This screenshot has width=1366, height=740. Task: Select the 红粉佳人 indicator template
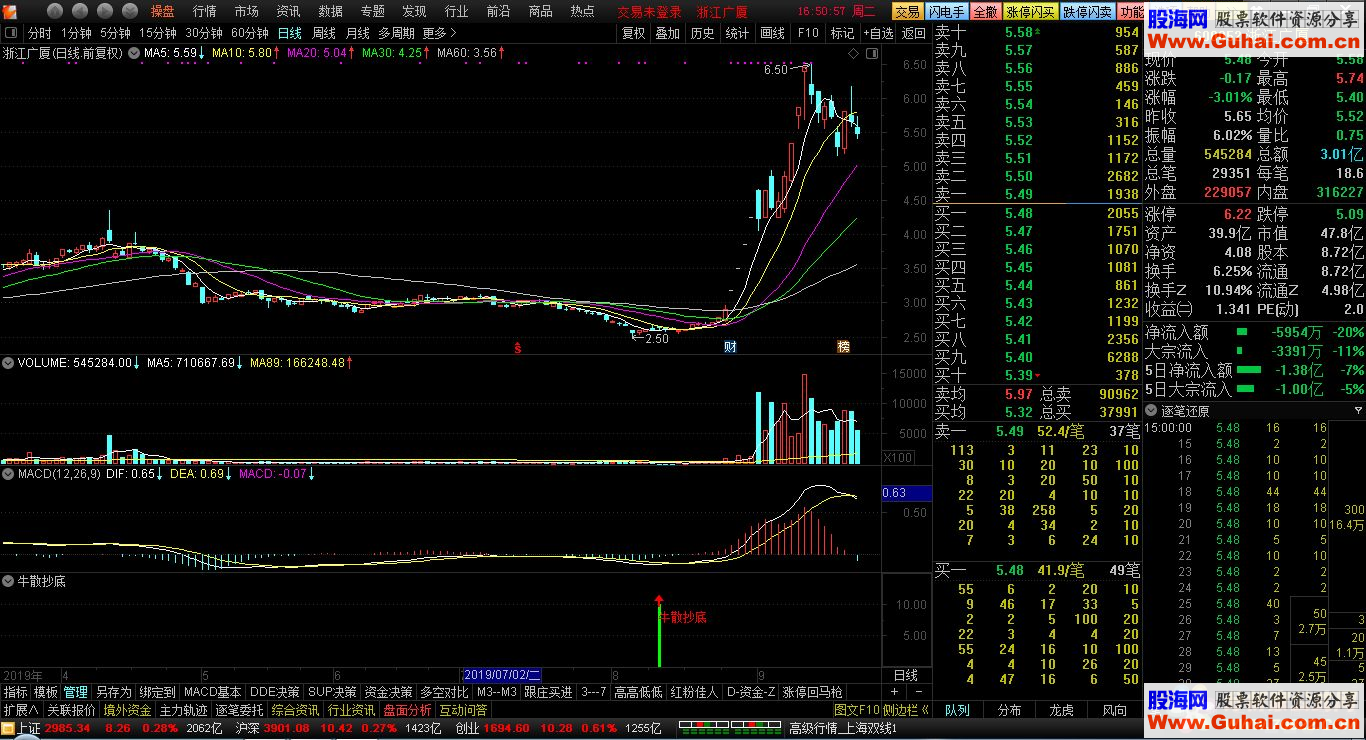(694, 692)
